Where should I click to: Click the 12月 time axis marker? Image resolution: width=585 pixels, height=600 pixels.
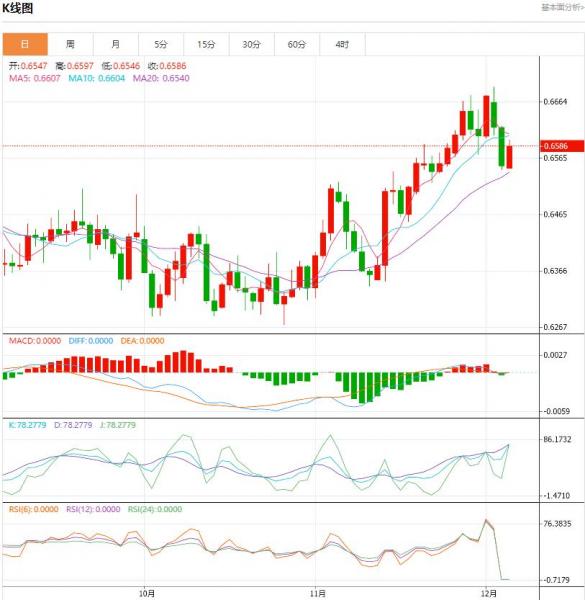[488, 593]
